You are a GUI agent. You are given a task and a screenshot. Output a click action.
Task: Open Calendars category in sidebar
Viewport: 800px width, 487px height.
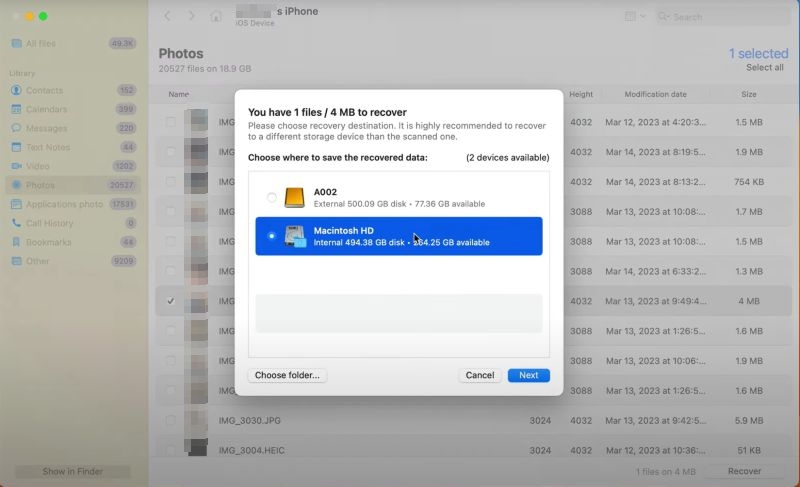click(73, 109)
